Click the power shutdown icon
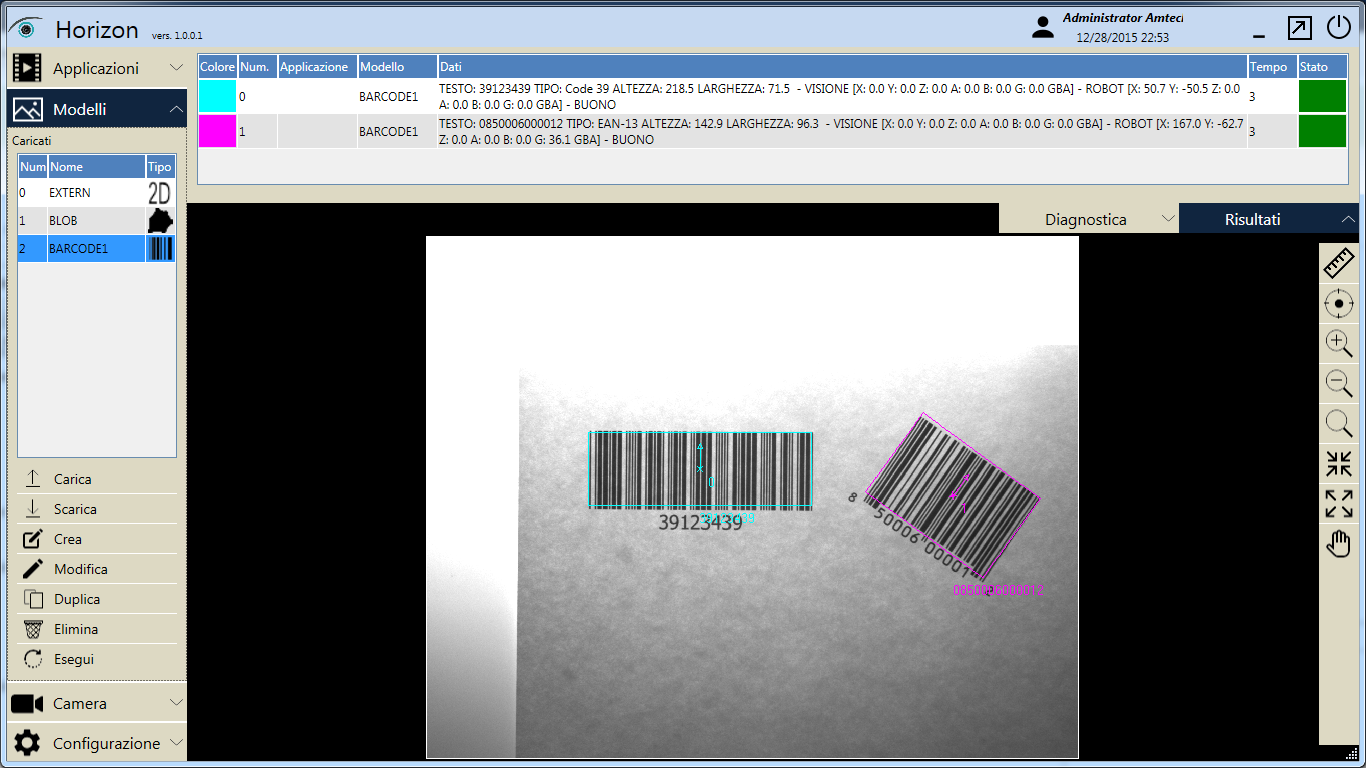The image size is (1366, 768). pos(1339,27)
